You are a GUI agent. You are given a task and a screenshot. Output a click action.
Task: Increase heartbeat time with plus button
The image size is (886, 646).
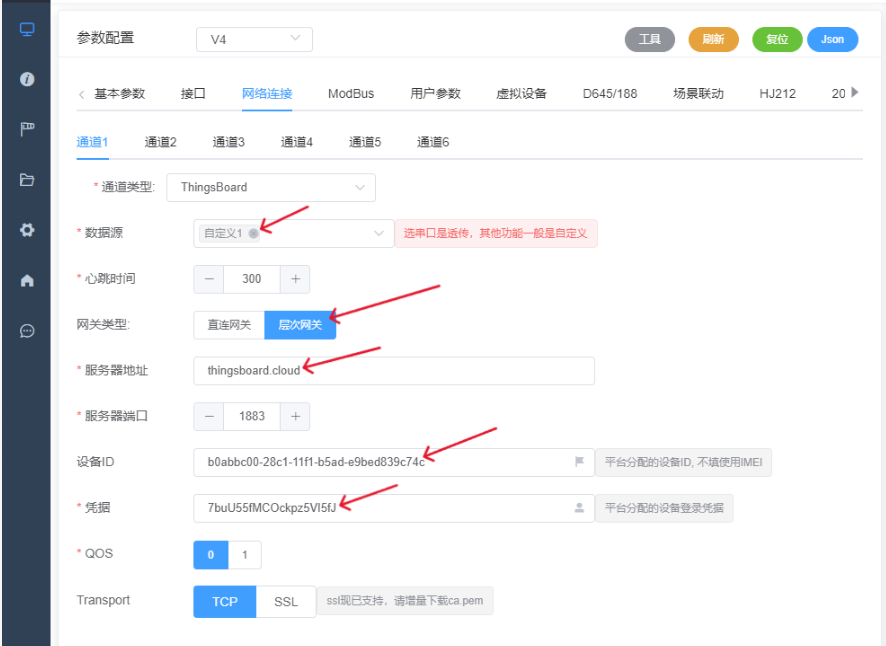click(295, 279)
